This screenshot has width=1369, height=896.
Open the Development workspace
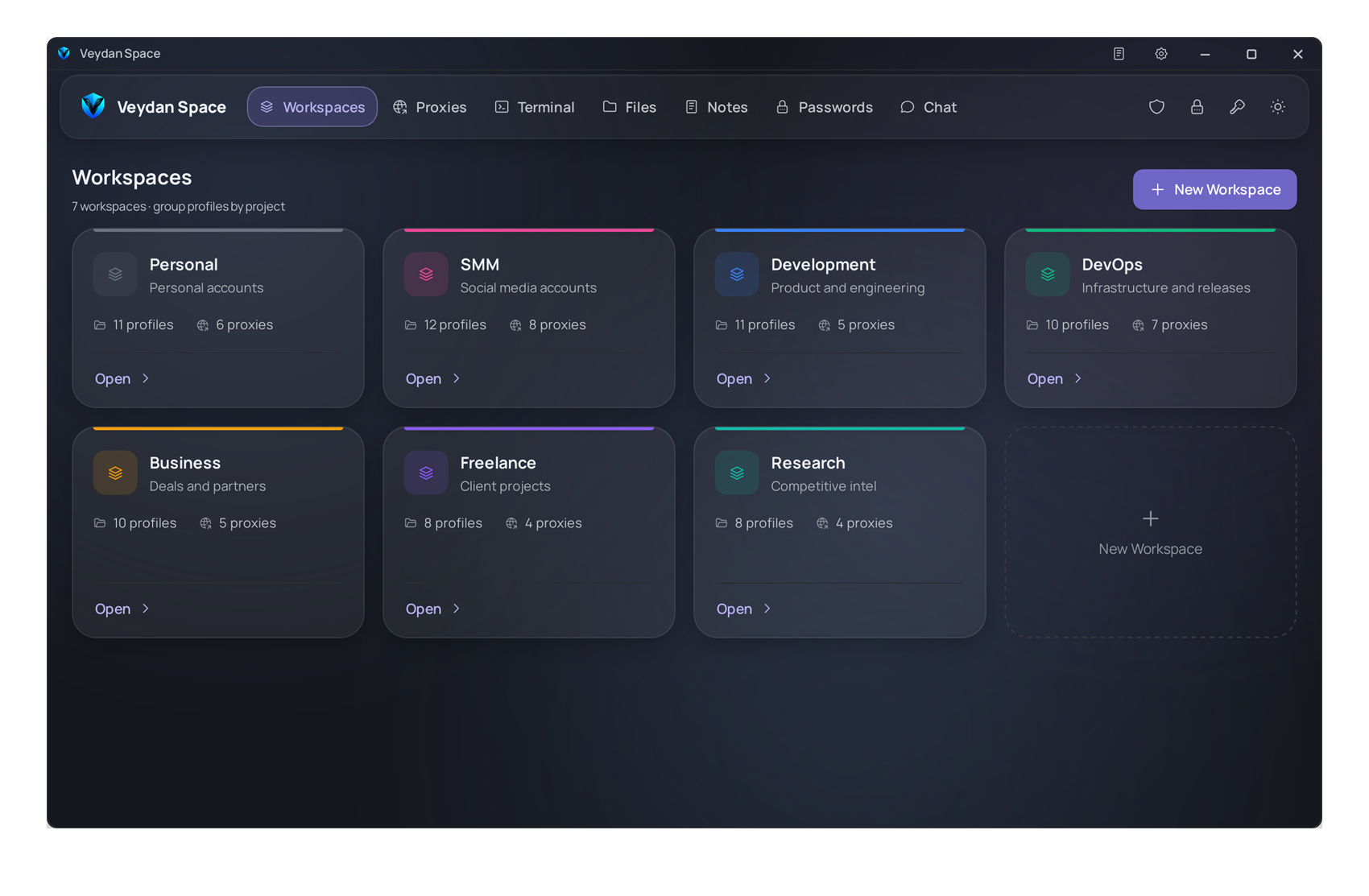tap(744, 378)
